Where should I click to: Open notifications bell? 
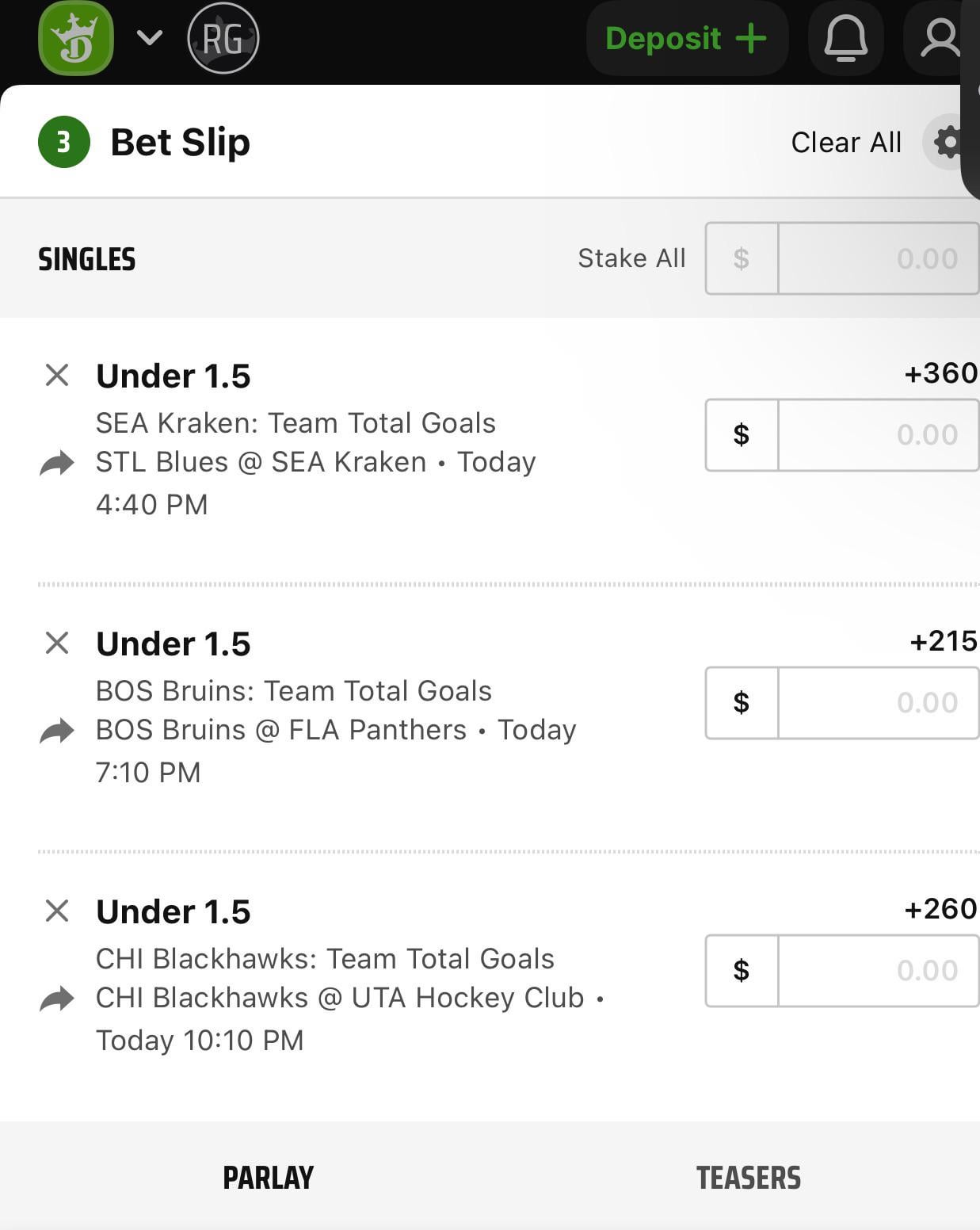pyautogui.click(x=845, y=38)
